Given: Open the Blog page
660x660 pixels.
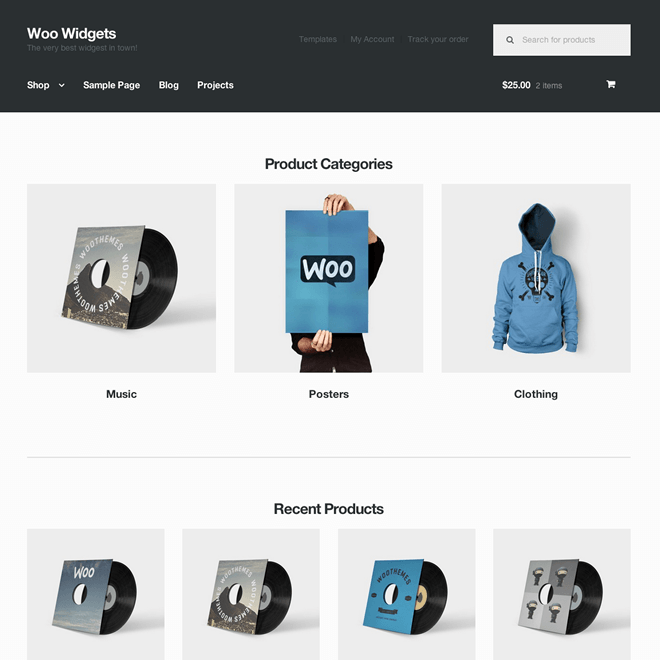Looking at the screenshot, I should [x=169, y=85].
